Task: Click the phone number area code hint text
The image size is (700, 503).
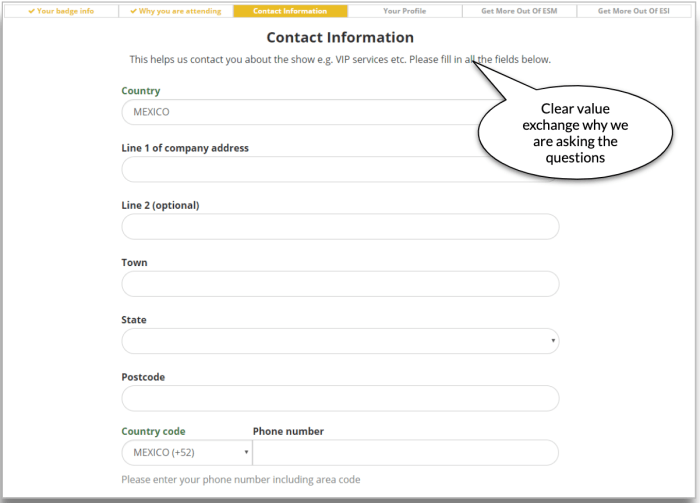Action: click(x=240, y=480)
